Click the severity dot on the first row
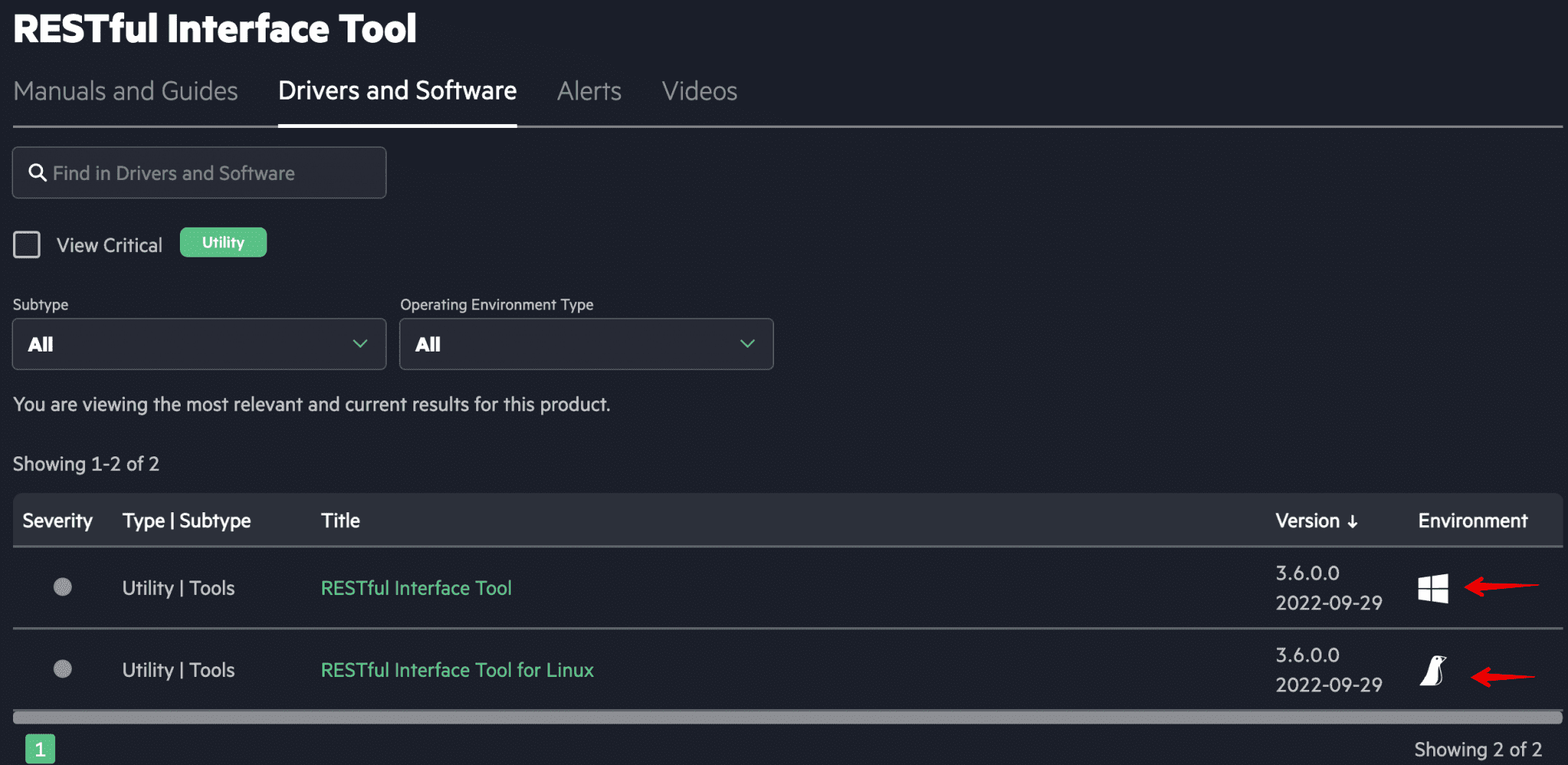The width and height of the screenshot is (1568, 765). [64, 588]
